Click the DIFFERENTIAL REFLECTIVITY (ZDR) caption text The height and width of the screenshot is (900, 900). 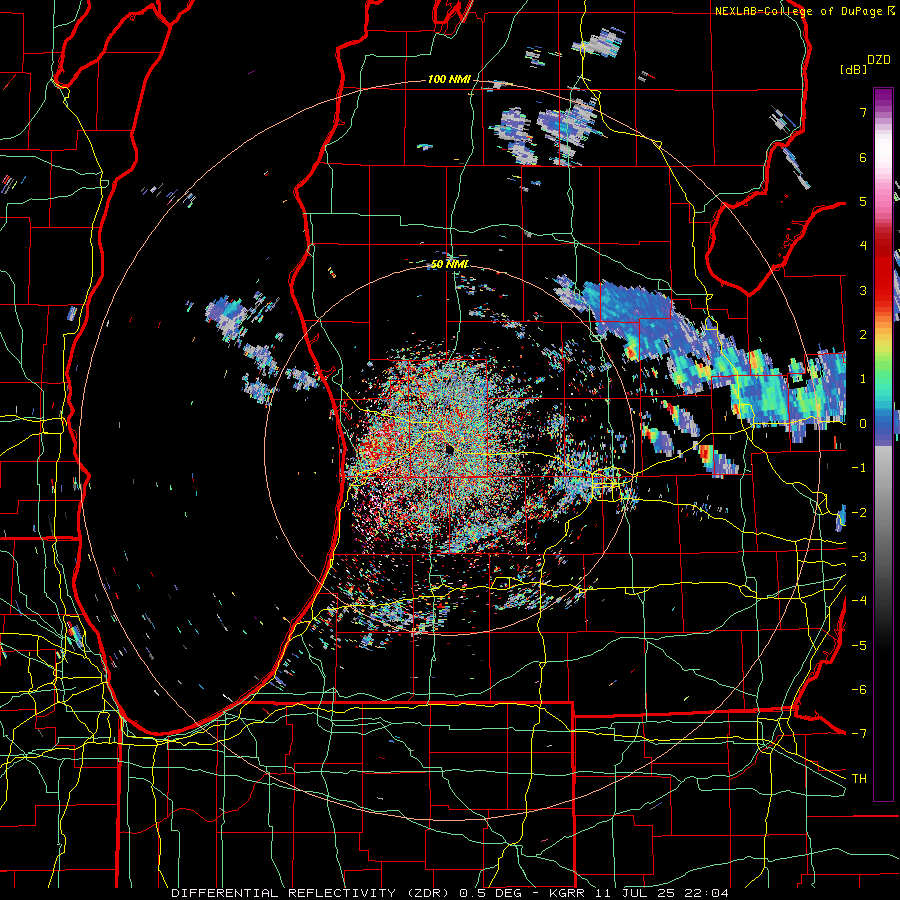(312, 893)
